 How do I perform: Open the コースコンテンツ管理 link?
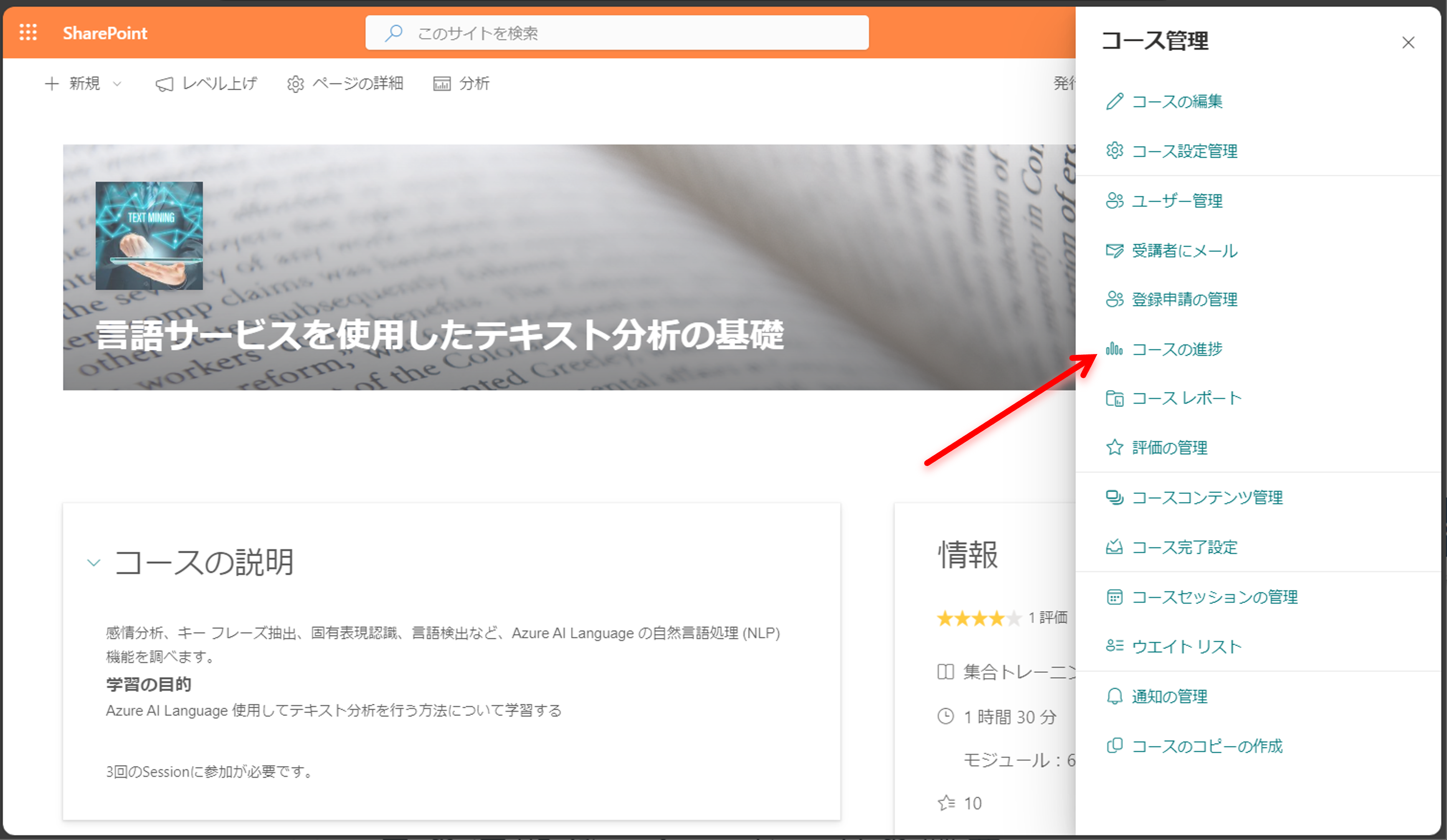[x=1207, y=497]
